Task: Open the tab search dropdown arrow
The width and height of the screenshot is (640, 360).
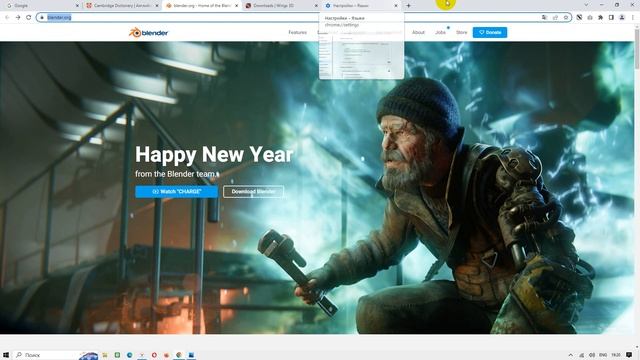Action: coord(586,5)
